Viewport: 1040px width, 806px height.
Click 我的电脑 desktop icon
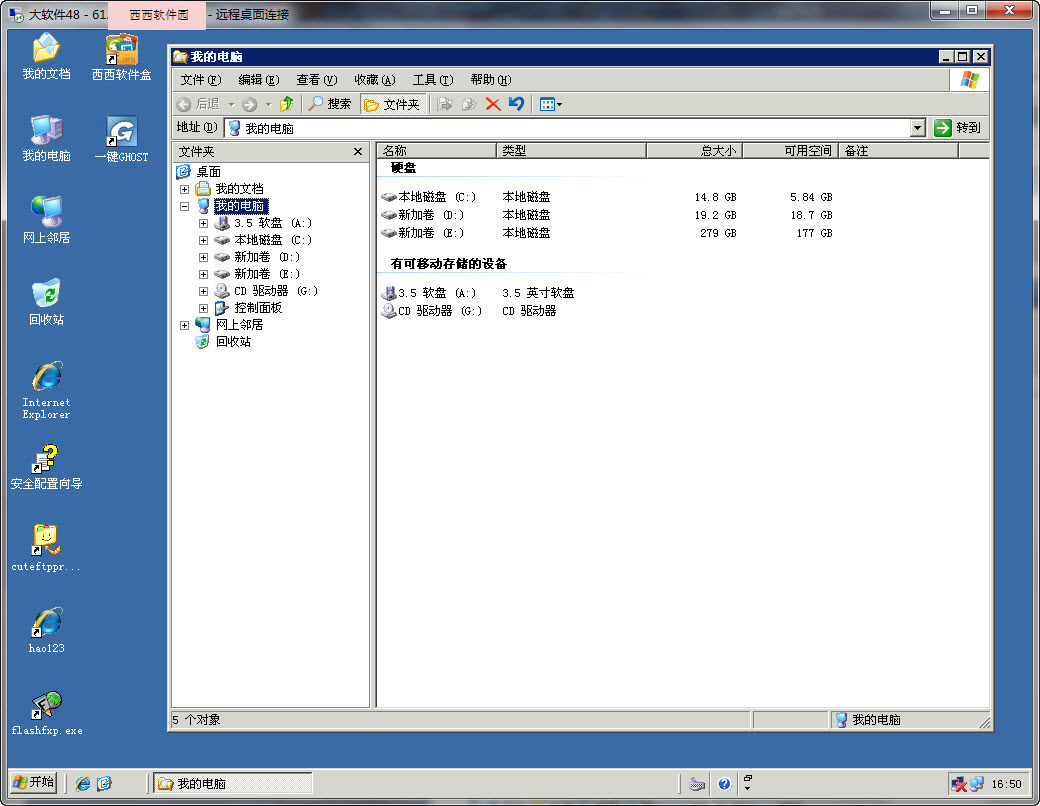tap(46, 139)
